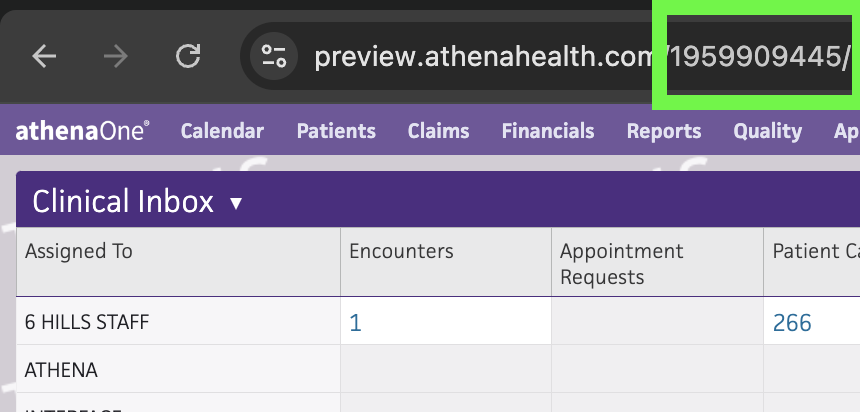Open the 266 patient cases link
The height and width of the screenshot is (412, 860).
coord(792,323)
